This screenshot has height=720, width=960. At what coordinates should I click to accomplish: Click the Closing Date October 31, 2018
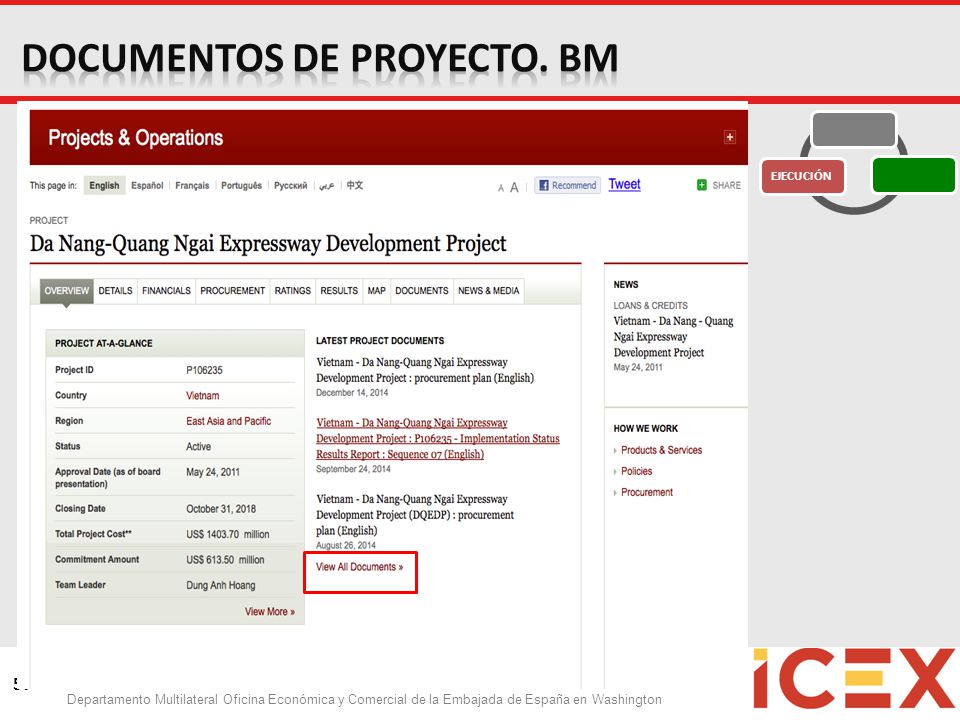pyautogui.click(x=221, y=509)
